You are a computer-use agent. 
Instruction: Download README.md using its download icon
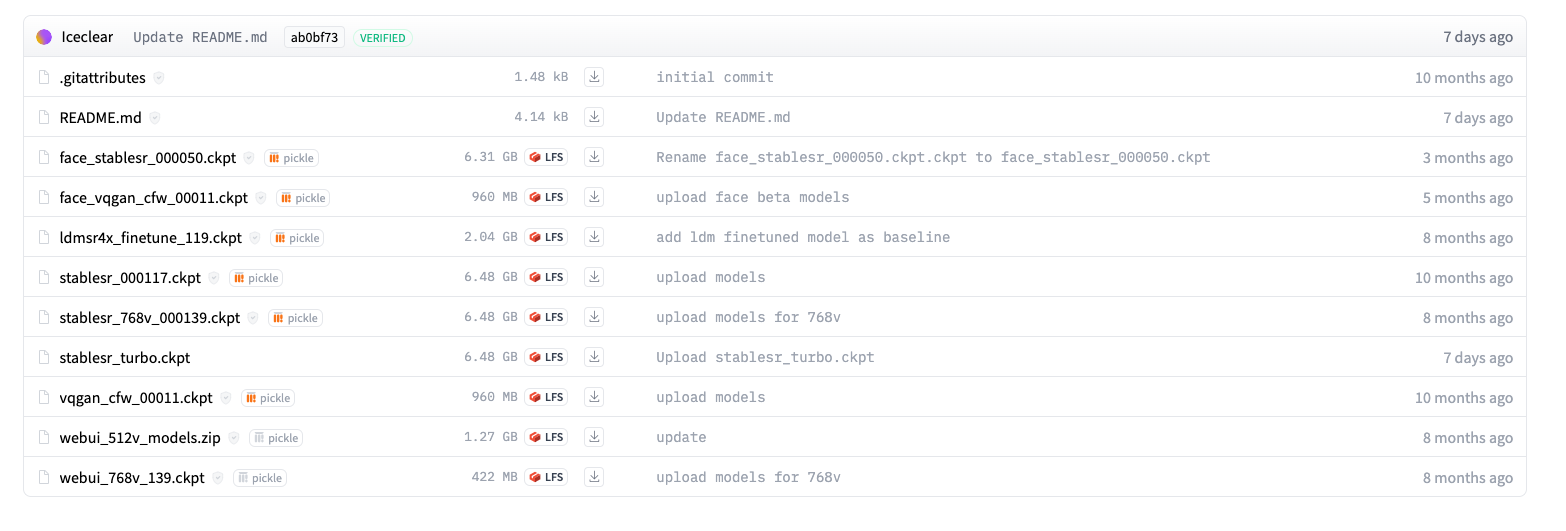pos(594,117)
